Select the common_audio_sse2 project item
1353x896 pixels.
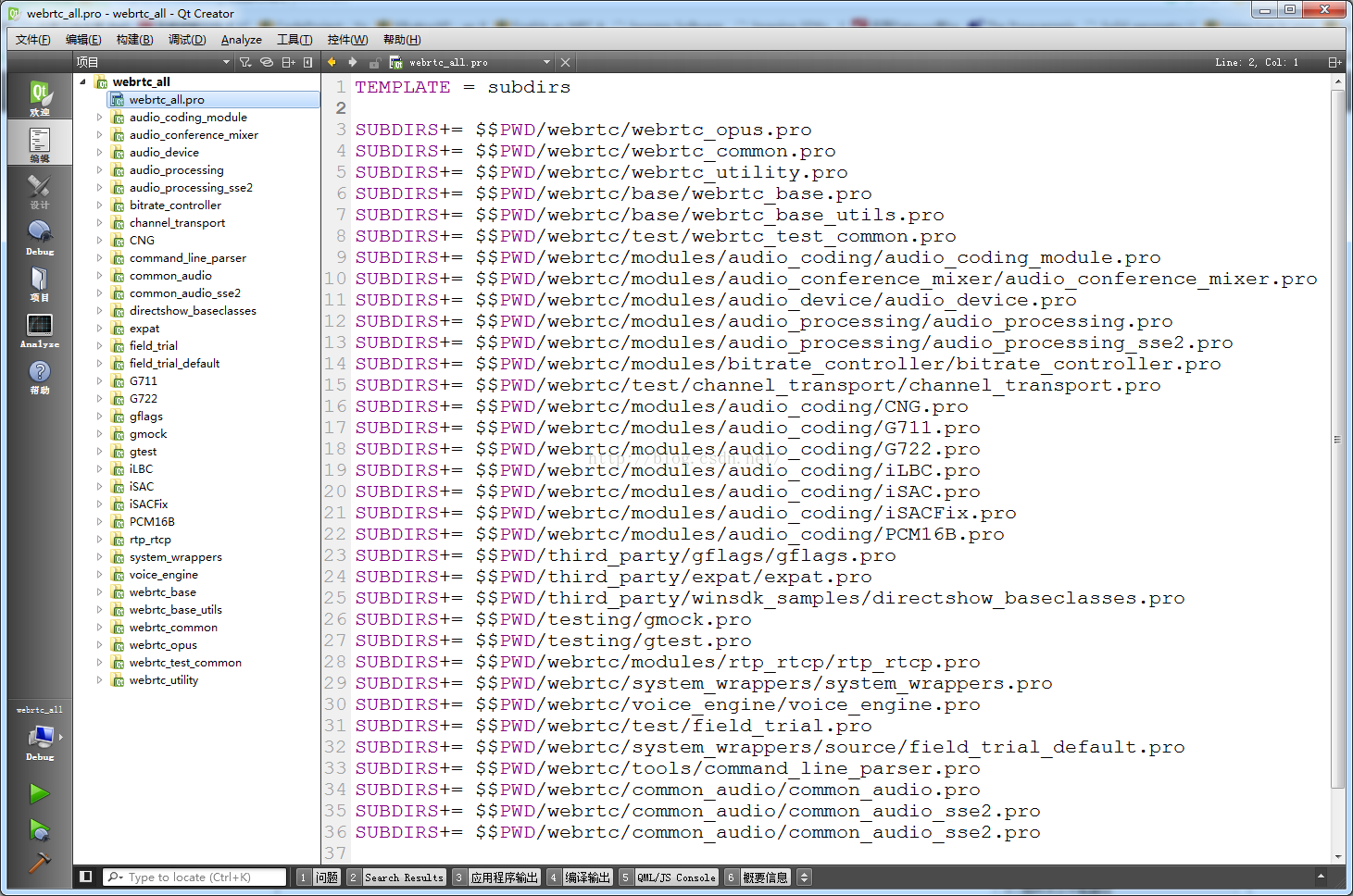pos(184,293)
